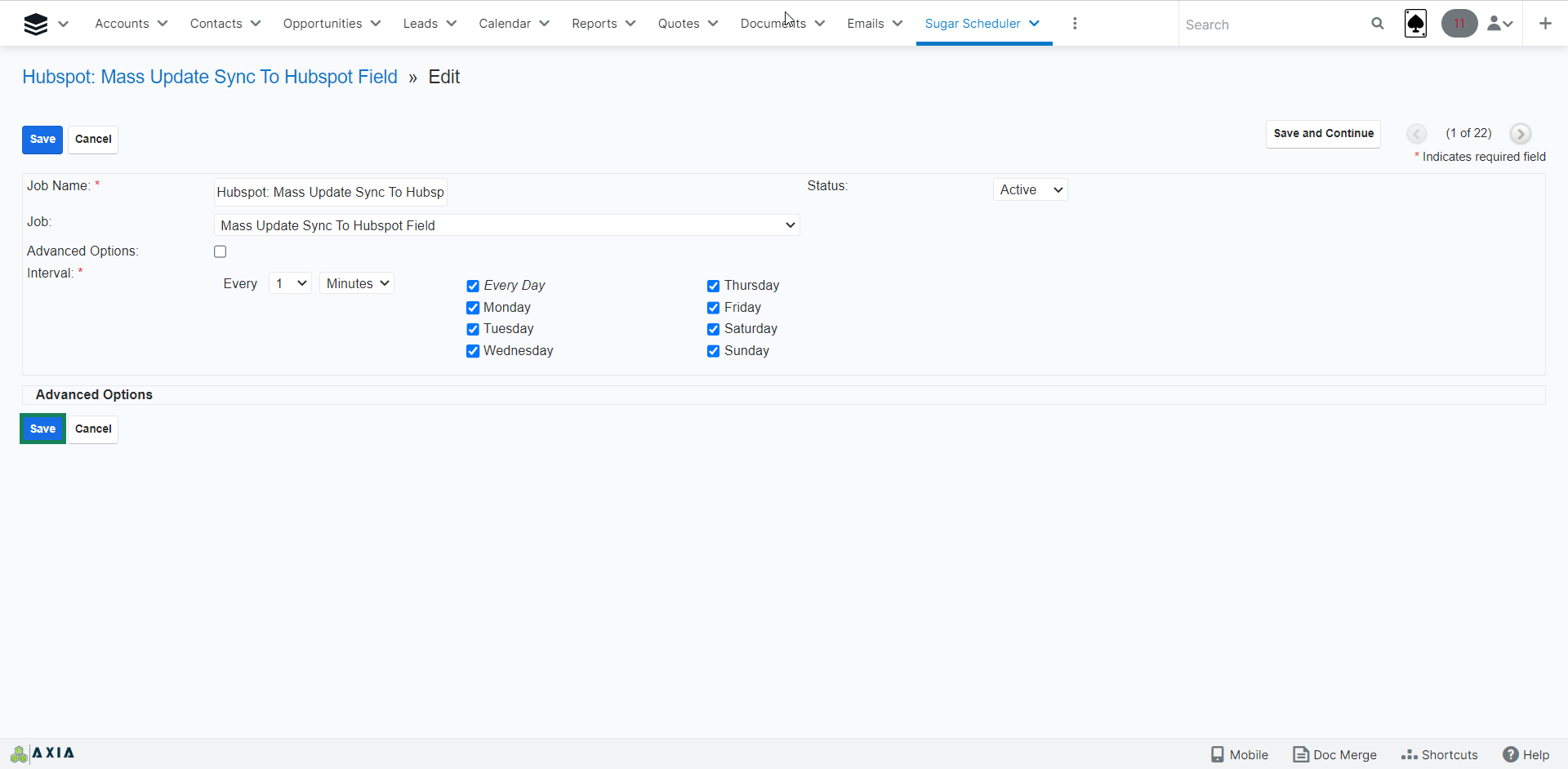Viewport: 1568px width, 769px height.
Task: Expand the Accounts menu chevron
Action: click(x=163, y=24)
